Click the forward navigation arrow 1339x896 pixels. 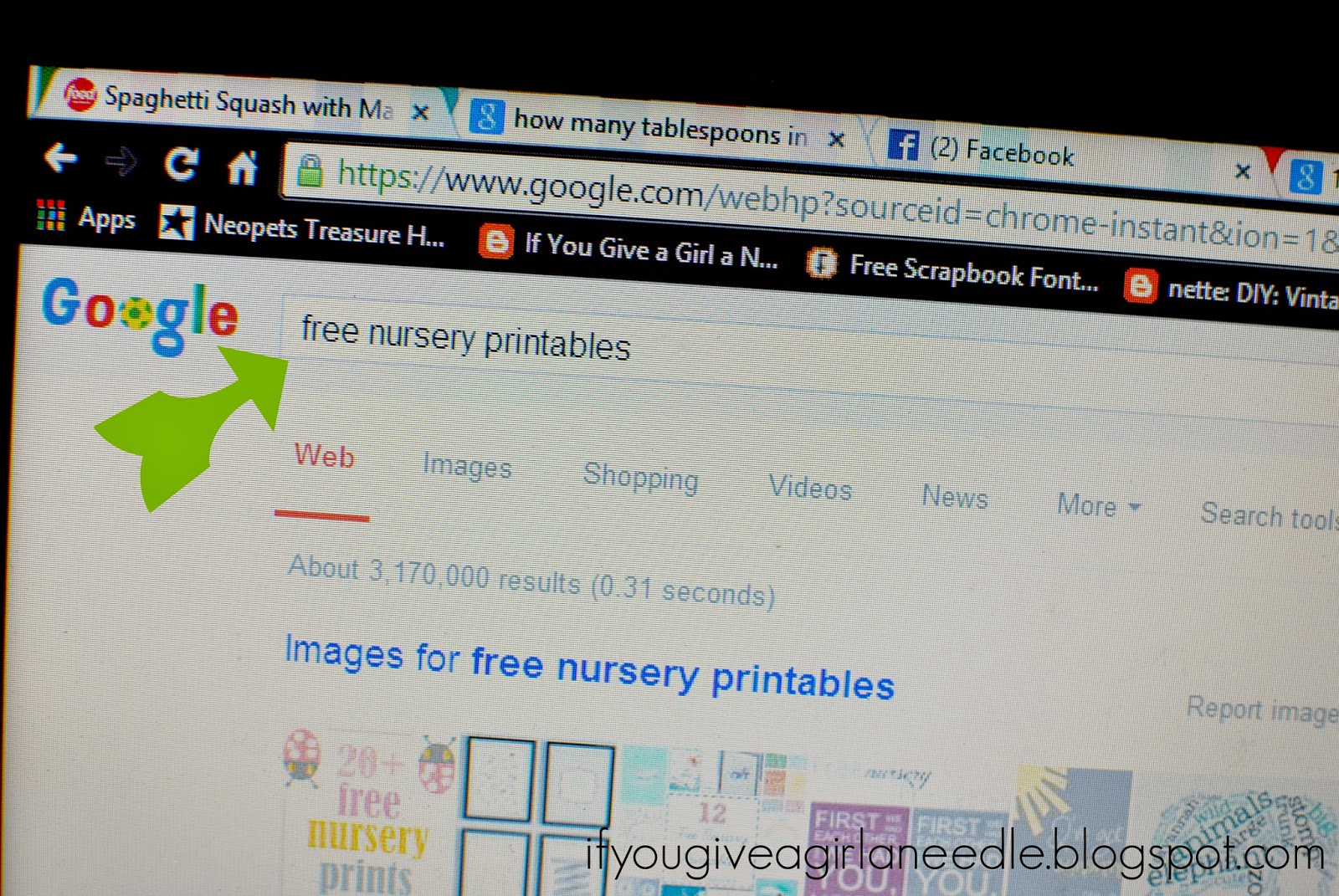click(122, 161)
